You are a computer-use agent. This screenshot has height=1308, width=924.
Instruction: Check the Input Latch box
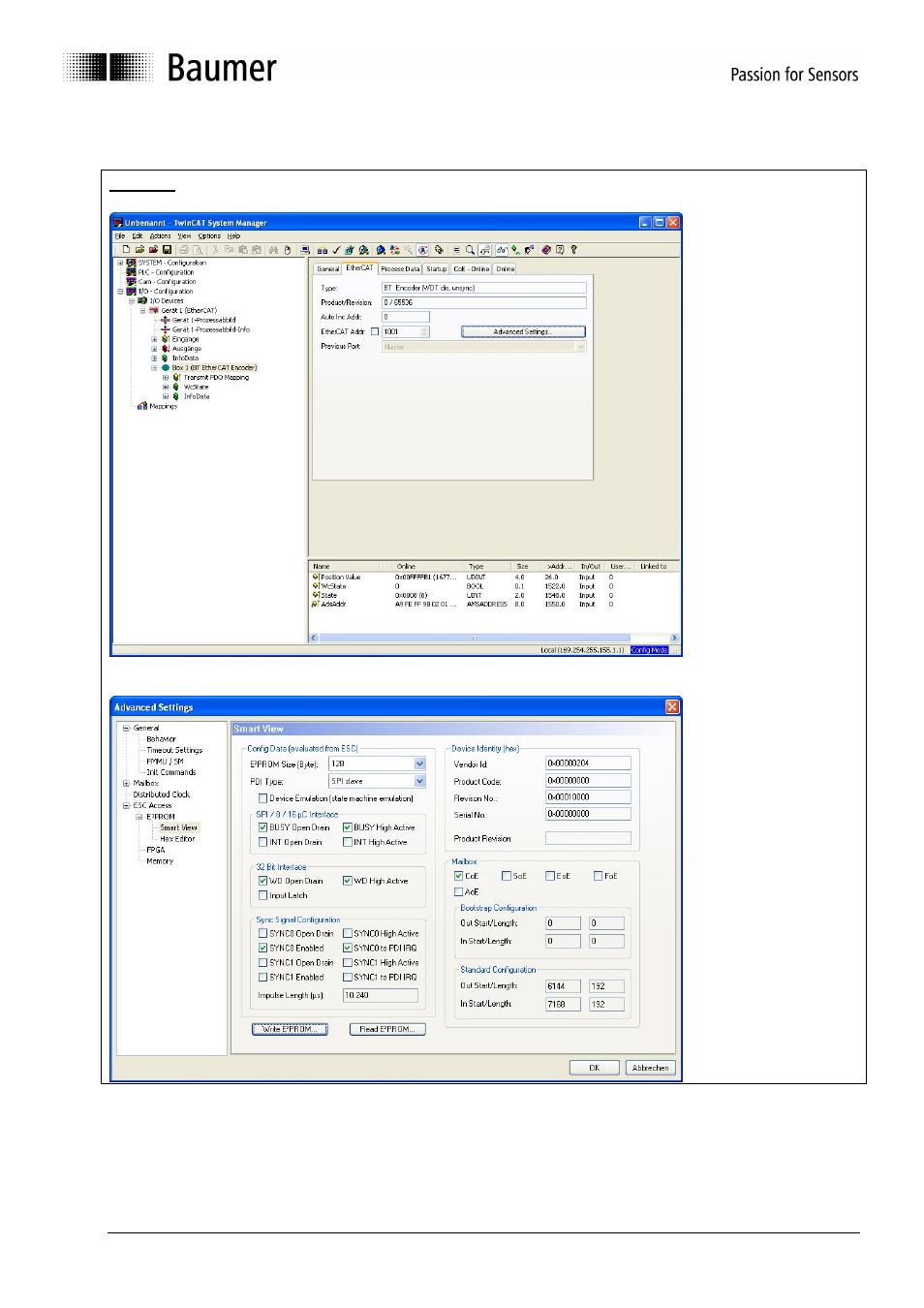click(262, 895)
